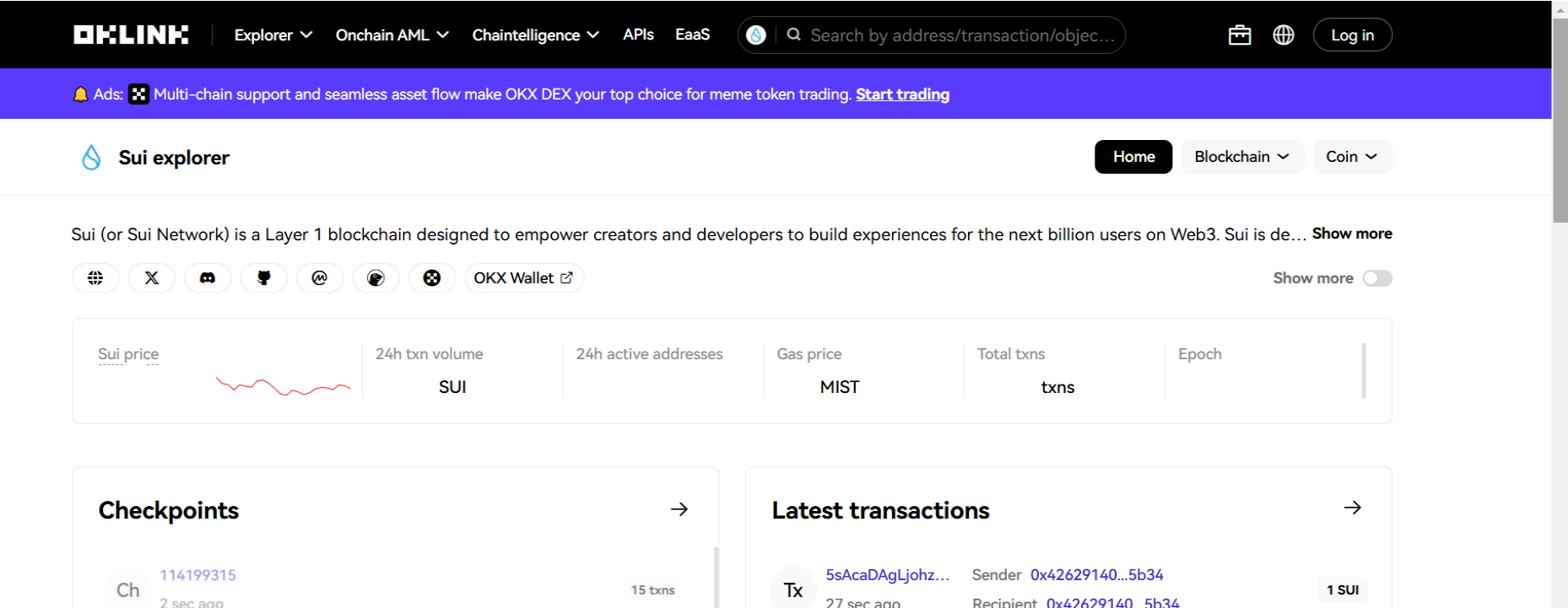Open all Latest transactions via arrow
Image resolution: width=1568 pixels, height=608 pixels.
pyautogui.click(x=1353, y=508)
